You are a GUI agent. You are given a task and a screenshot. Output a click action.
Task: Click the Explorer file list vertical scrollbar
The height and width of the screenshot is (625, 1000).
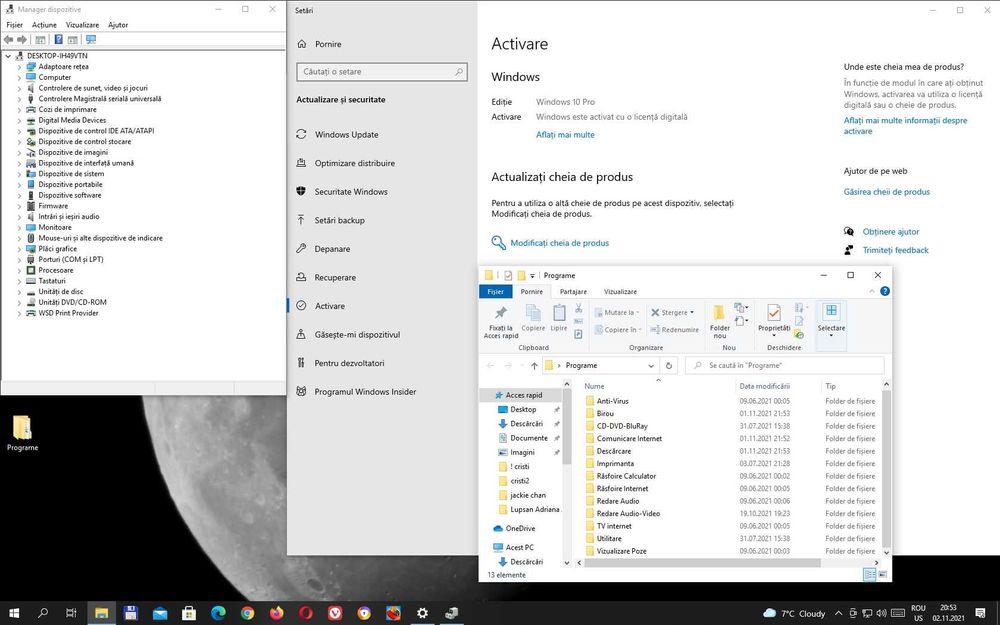pos(886,467)
